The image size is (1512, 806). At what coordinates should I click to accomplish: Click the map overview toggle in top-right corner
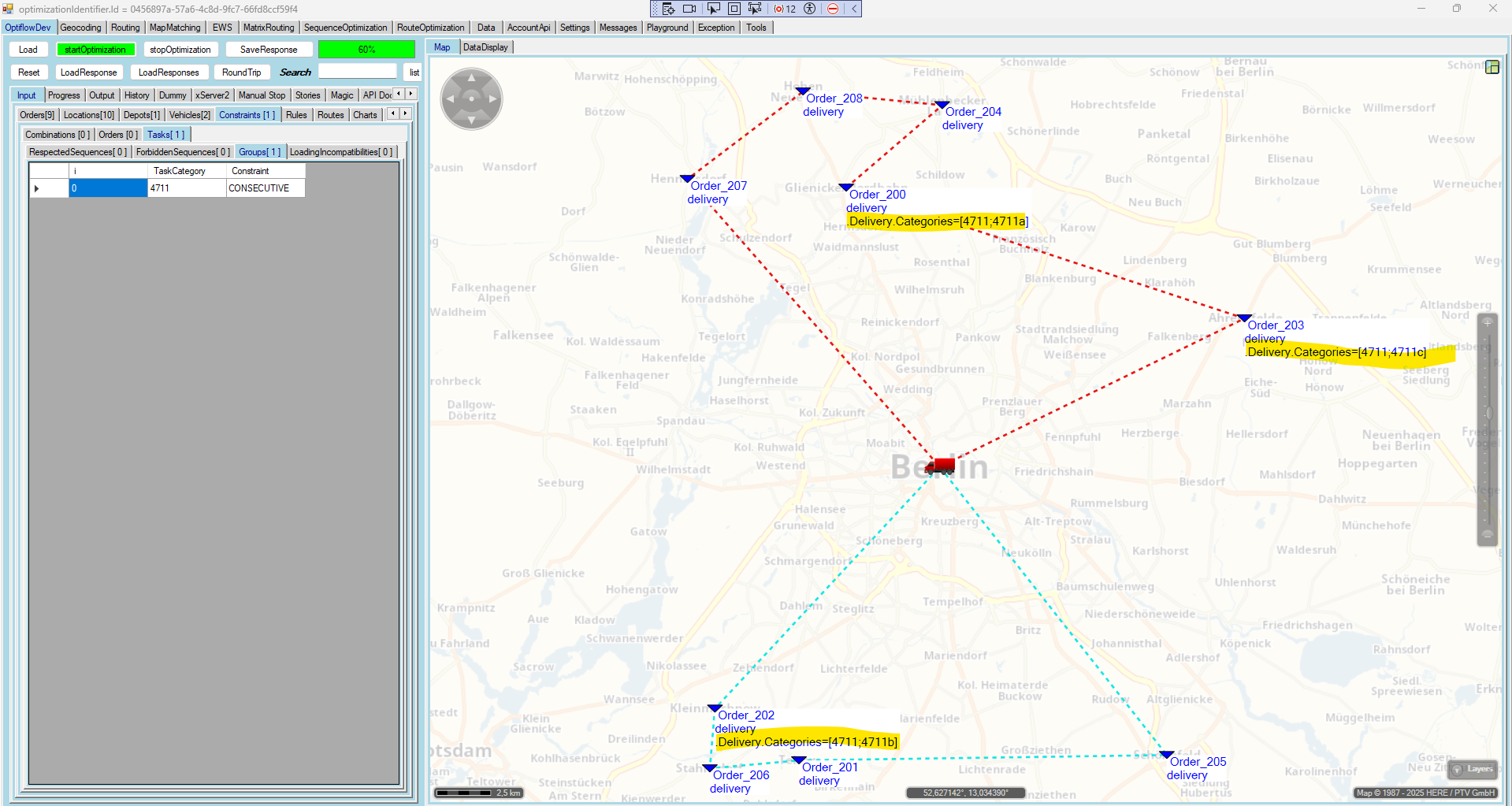[1492, 67]
